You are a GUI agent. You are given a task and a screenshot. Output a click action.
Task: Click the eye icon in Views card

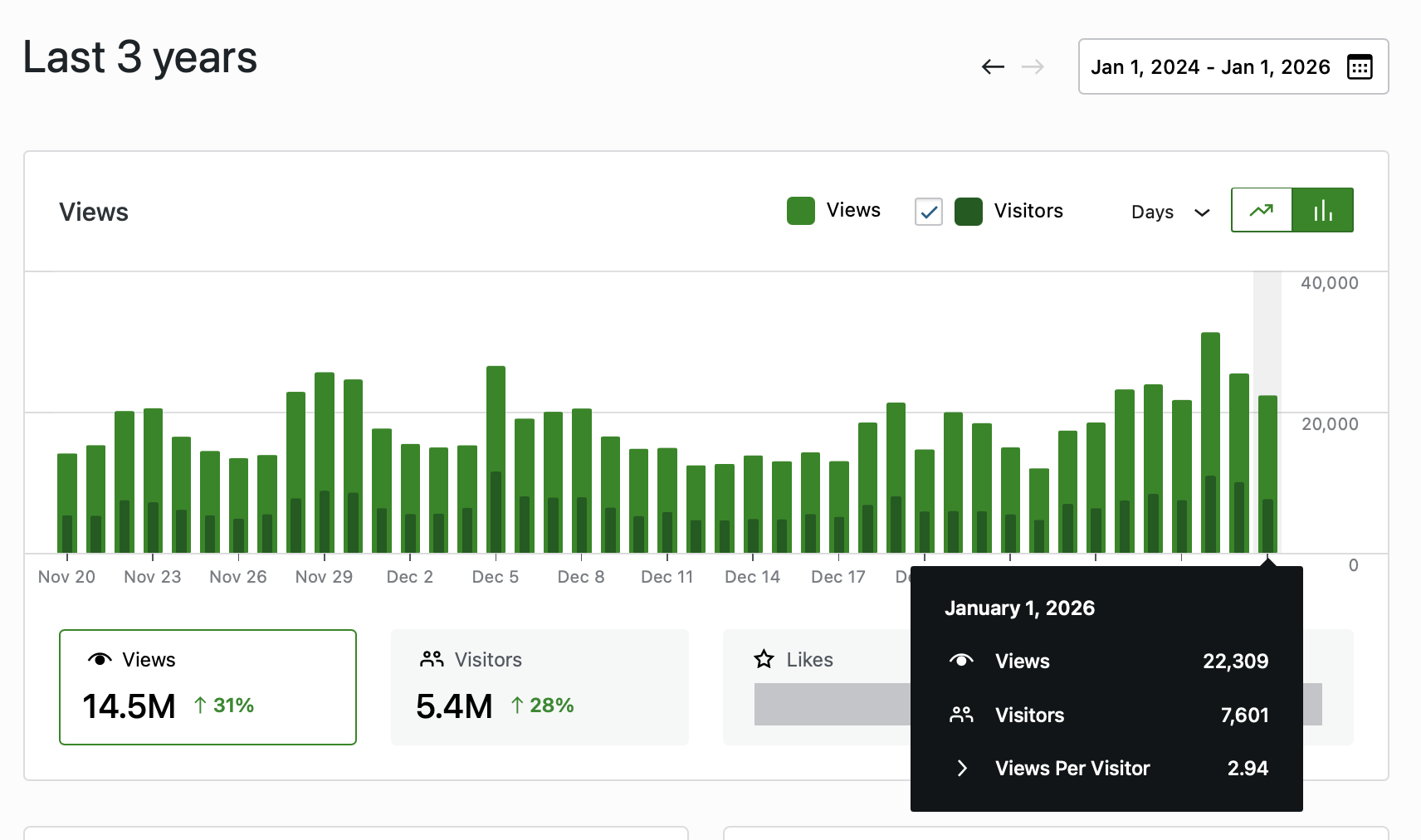point(100,660)
